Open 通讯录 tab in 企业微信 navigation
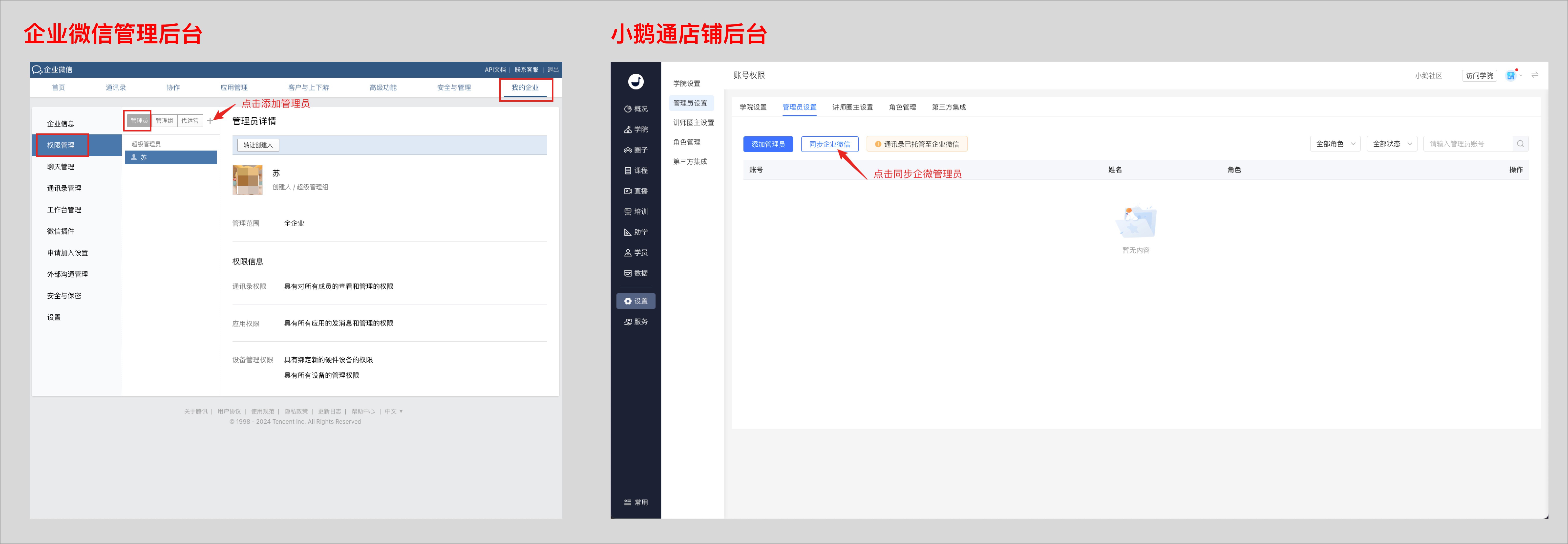Image resolution: width=1568 pixels, height=544 pixels. tap(116, 88)
